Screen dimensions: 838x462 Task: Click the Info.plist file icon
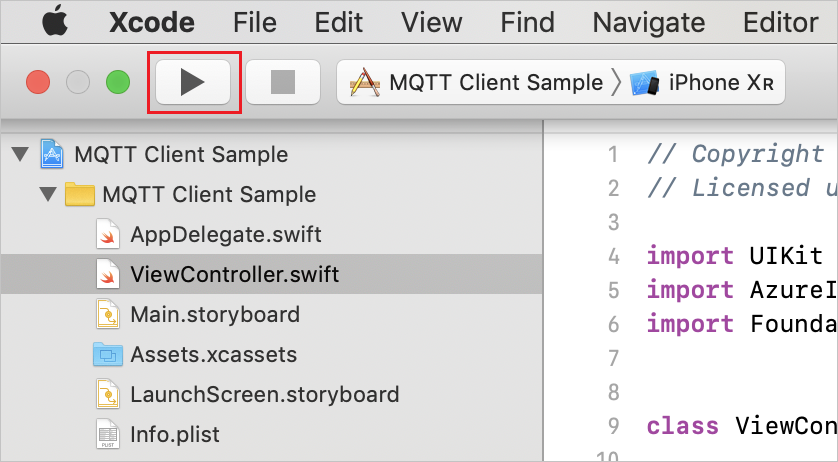tap(108, 434)
